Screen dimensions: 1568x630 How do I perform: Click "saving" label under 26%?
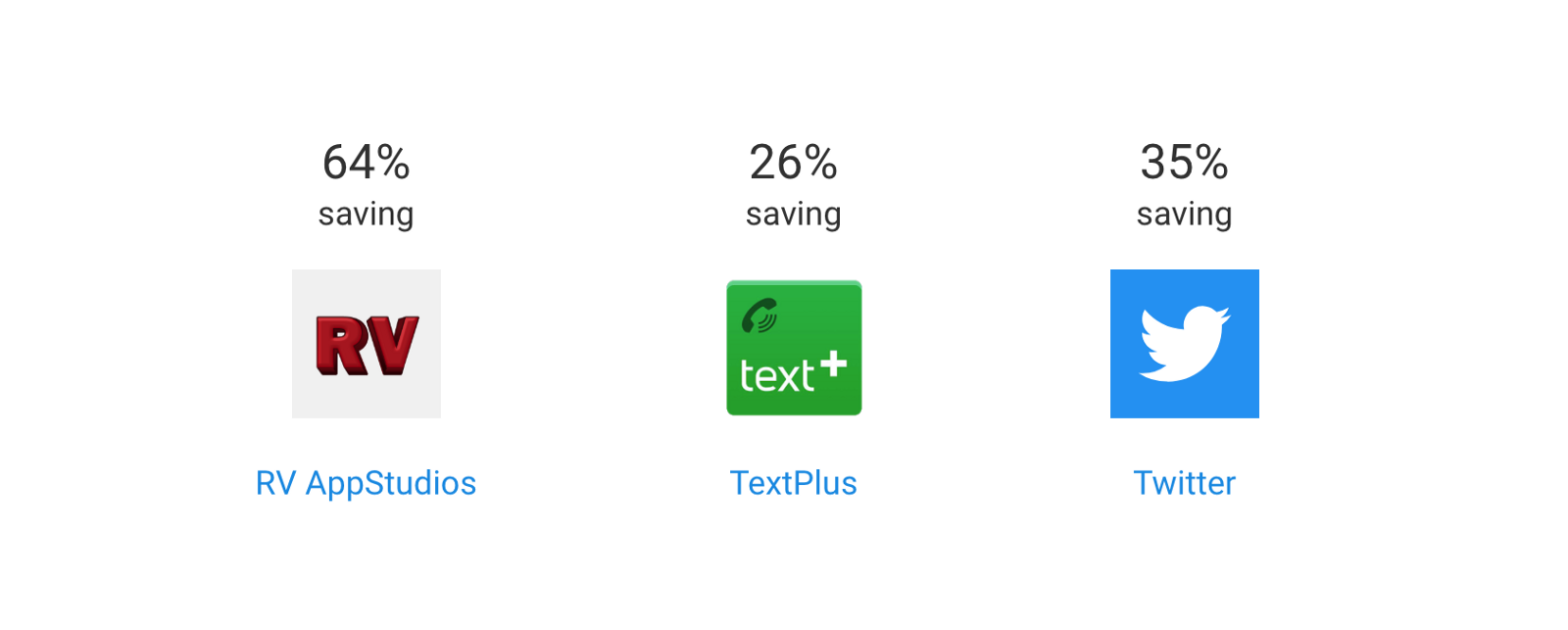[x=793, y=214]
